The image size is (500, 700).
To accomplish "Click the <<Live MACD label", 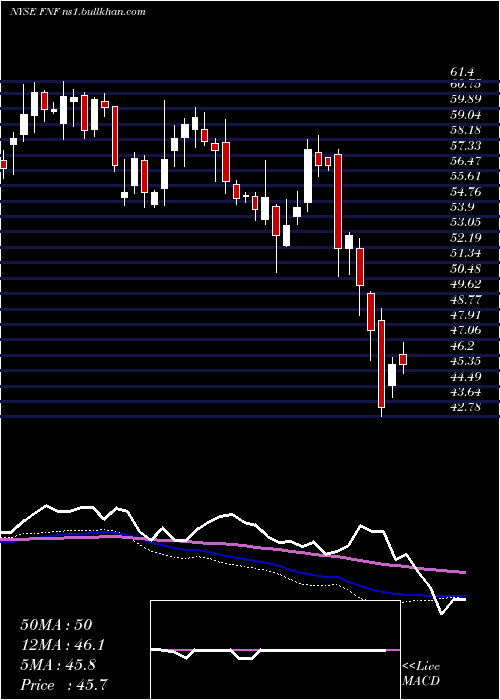I will point(421,674).
